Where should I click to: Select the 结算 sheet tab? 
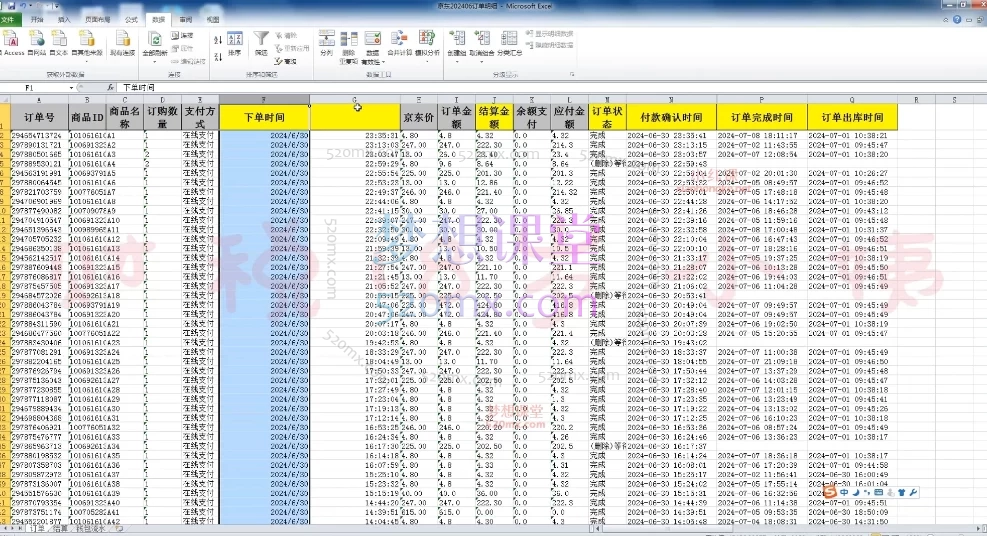(x=60, y=529)
